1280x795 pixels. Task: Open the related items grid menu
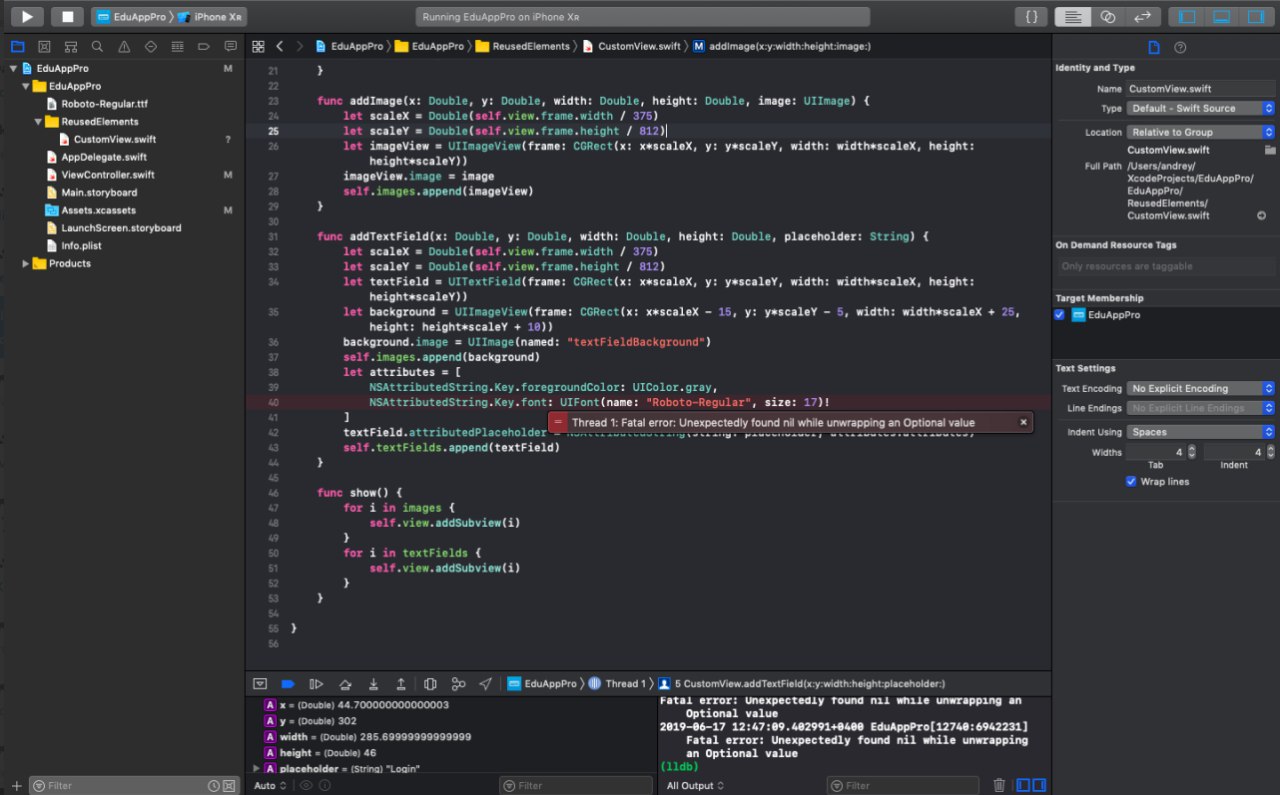tap(258, 46)
